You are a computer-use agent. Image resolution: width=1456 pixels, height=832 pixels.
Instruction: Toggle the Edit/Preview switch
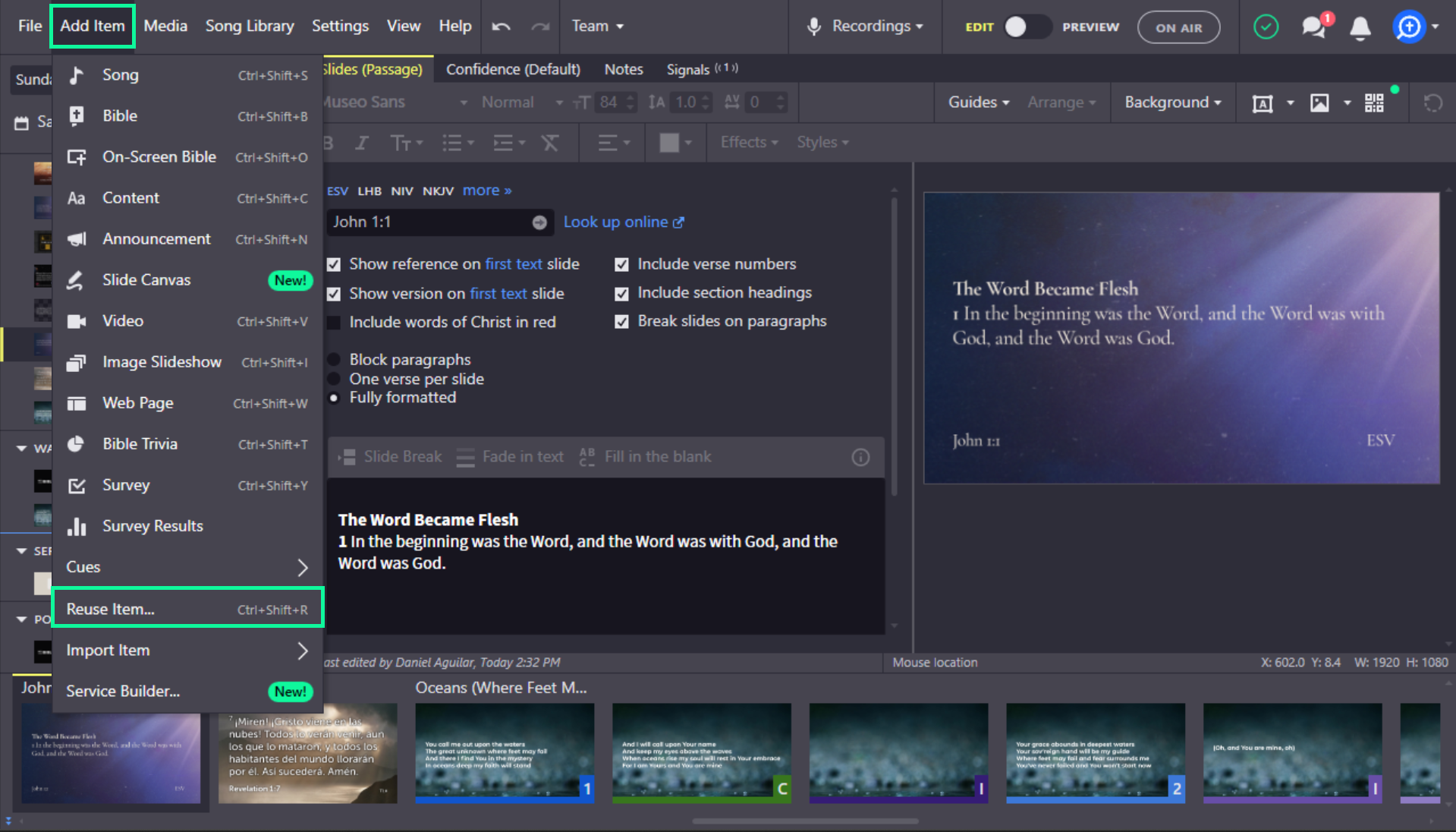click(x=1027, y=27)
